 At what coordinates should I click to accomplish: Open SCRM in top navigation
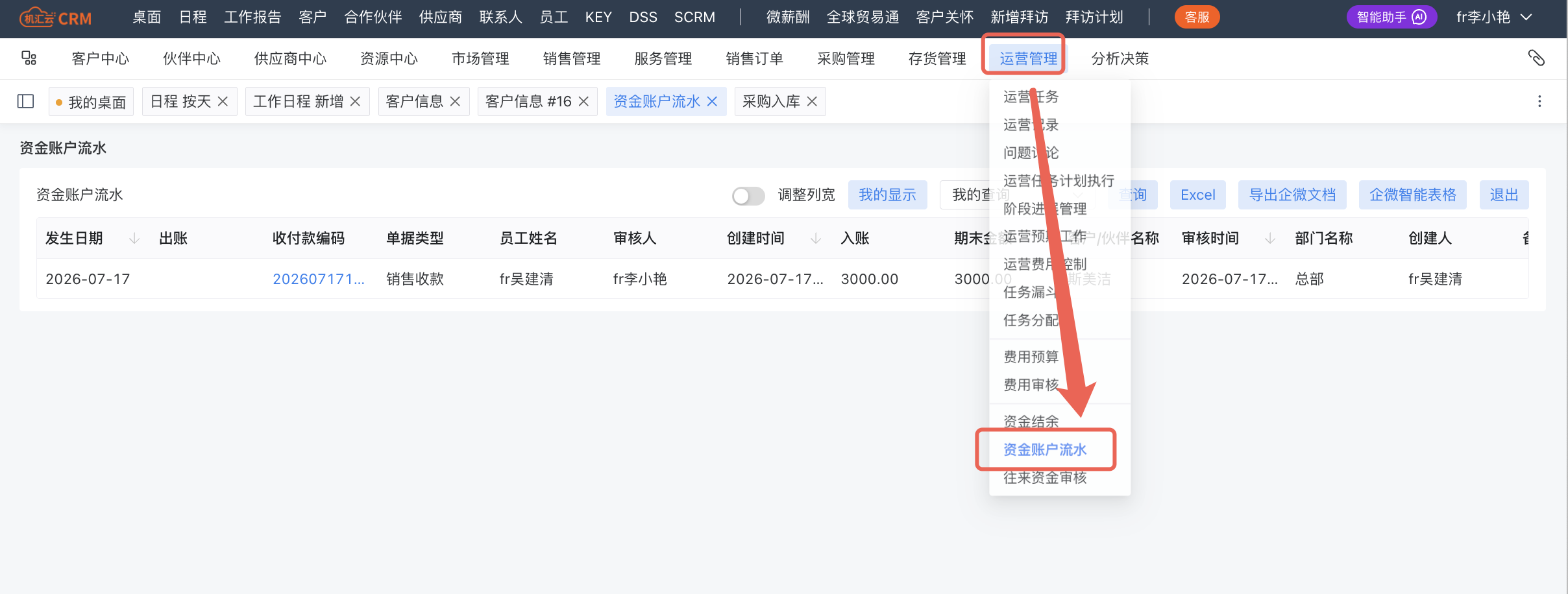pos(694,18)
